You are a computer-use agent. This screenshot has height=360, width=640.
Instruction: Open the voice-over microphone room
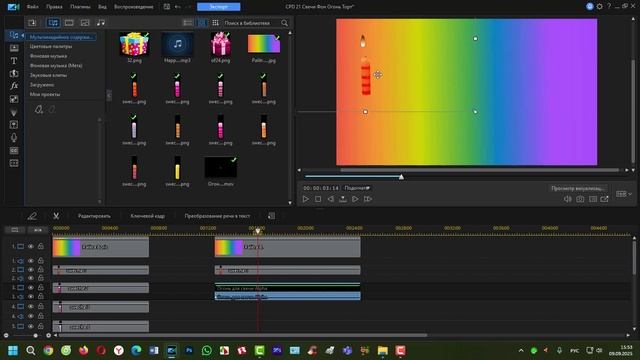click(14, 138)
